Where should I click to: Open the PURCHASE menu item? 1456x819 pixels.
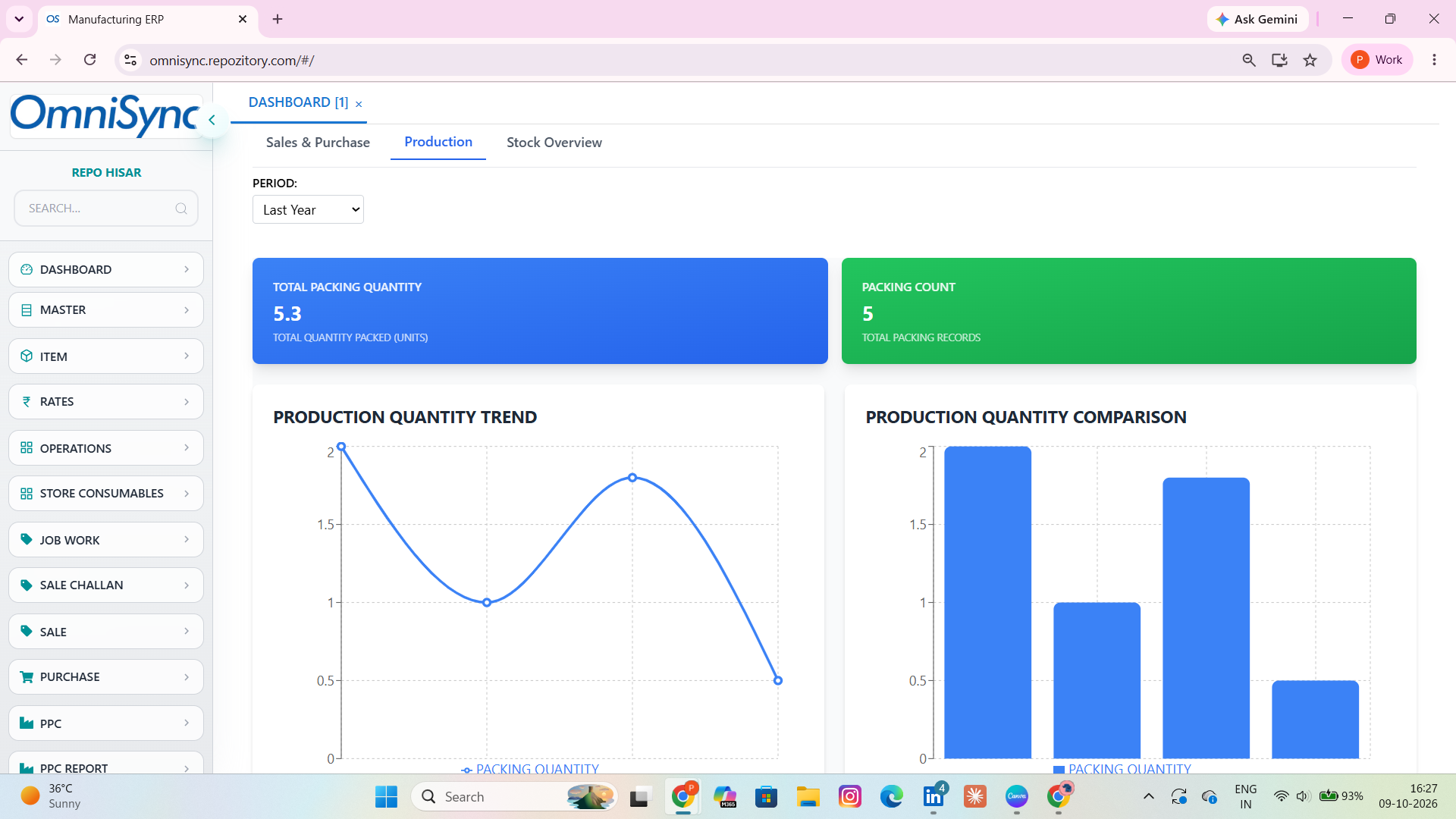[106, 677]
